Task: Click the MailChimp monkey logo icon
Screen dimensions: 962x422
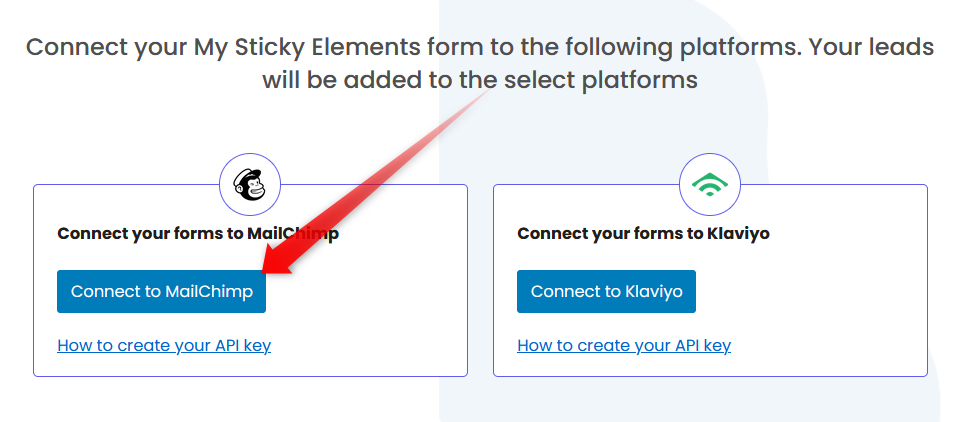Action: click(250, 184)
